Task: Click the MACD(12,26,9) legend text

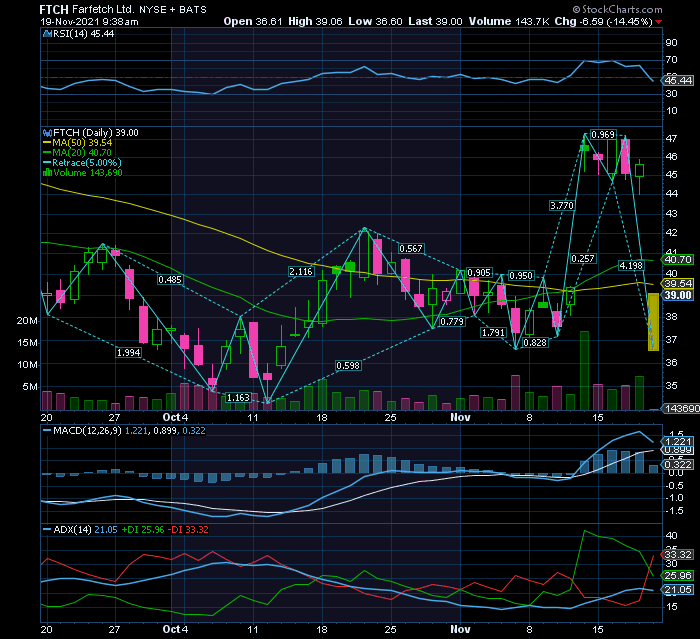Action: (87, 431)
